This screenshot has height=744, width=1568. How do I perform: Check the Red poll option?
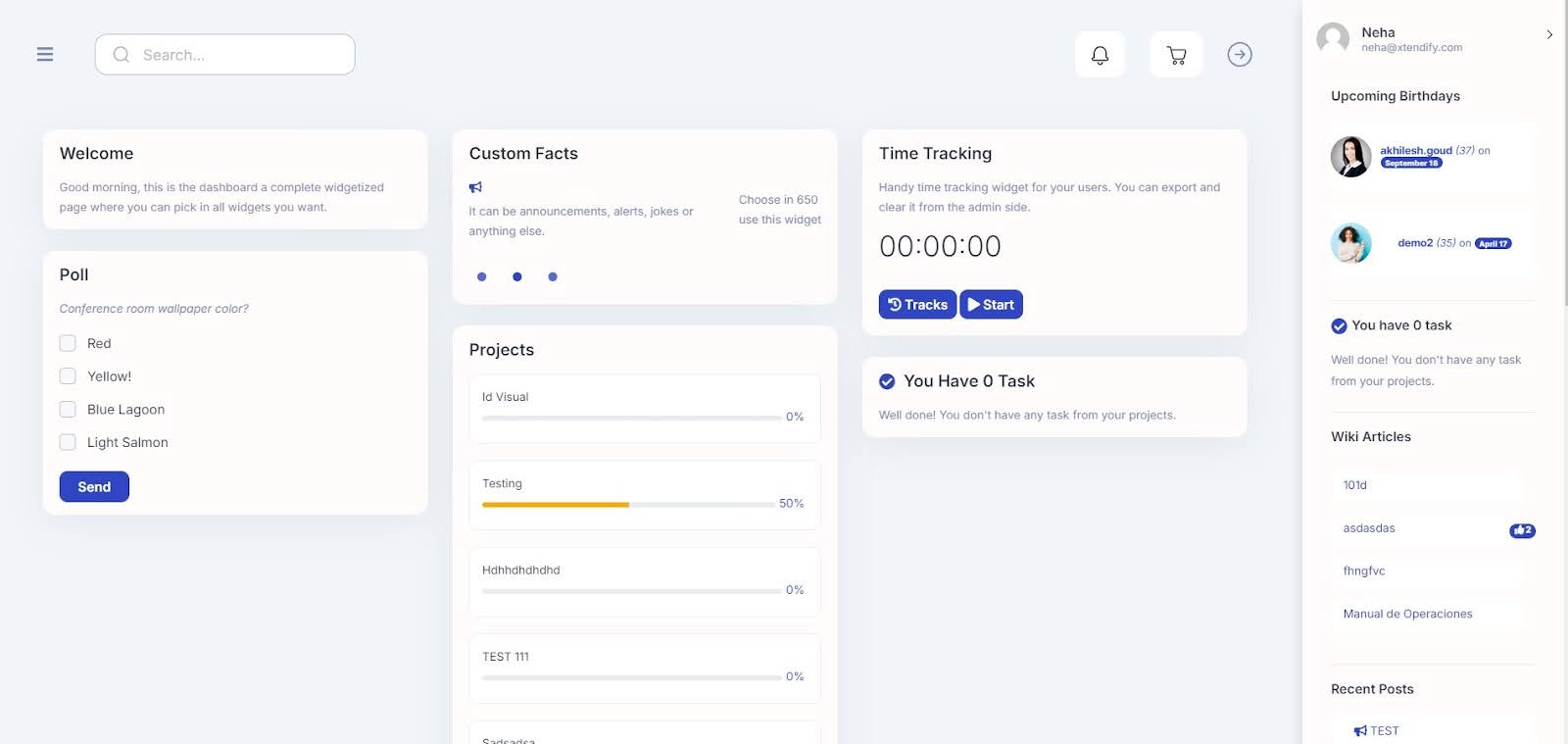click(68, 343)
